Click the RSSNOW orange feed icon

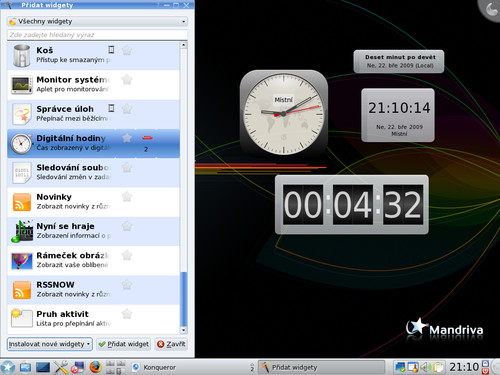click(x=22, y=290)
